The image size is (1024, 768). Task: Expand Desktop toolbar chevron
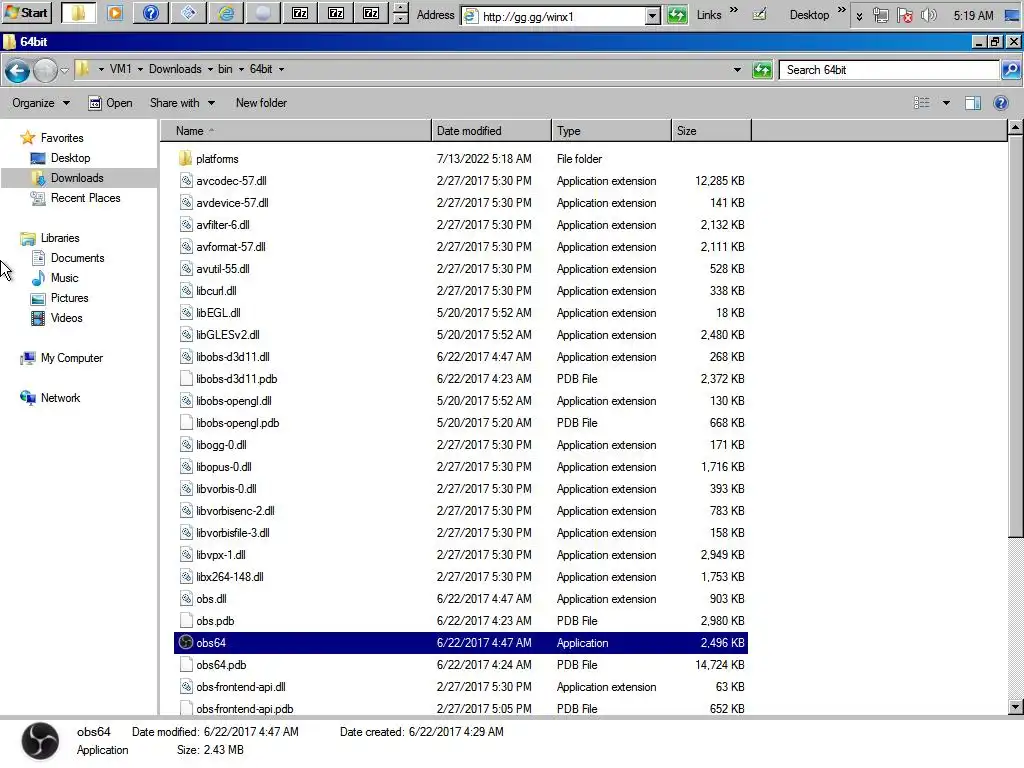coord(842,10)
